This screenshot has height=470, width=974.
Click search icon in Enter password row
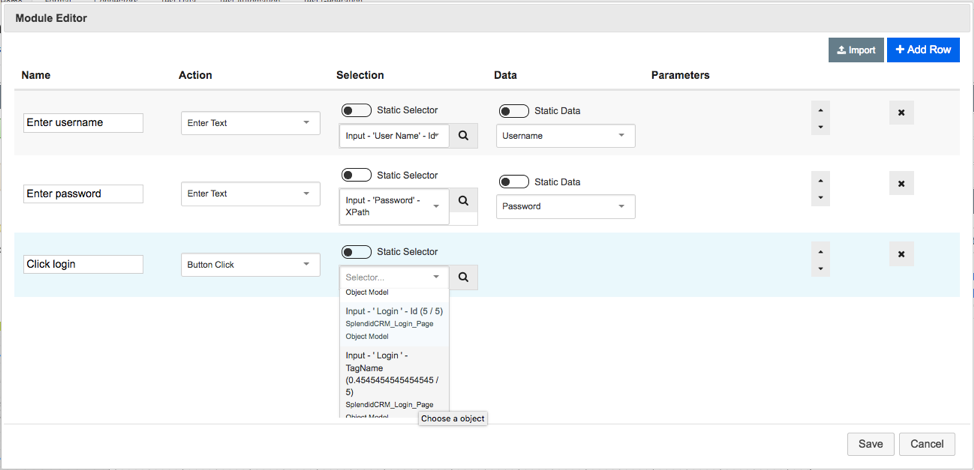pos(463,201)
